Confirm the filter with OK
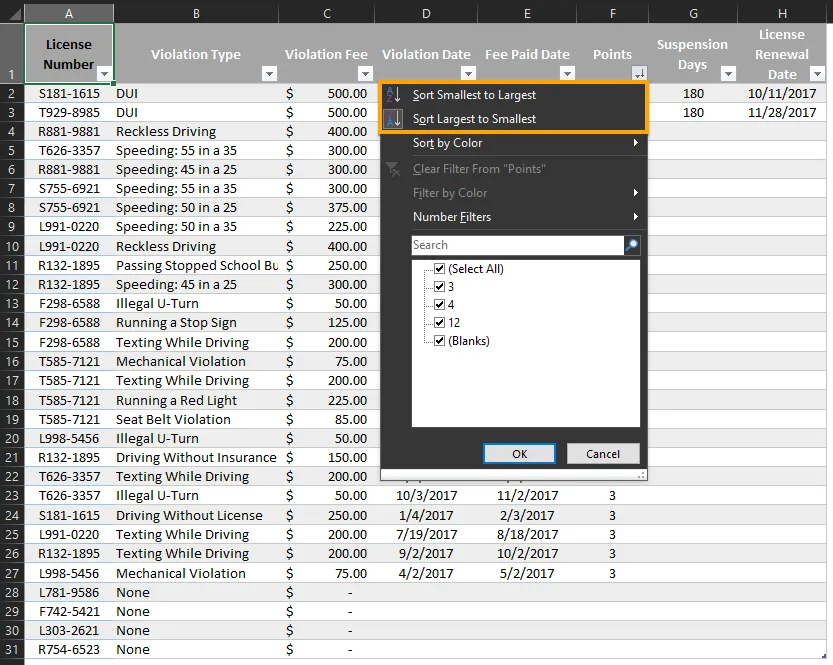Screen dimensions: 833x665 [x=519, y=454]
